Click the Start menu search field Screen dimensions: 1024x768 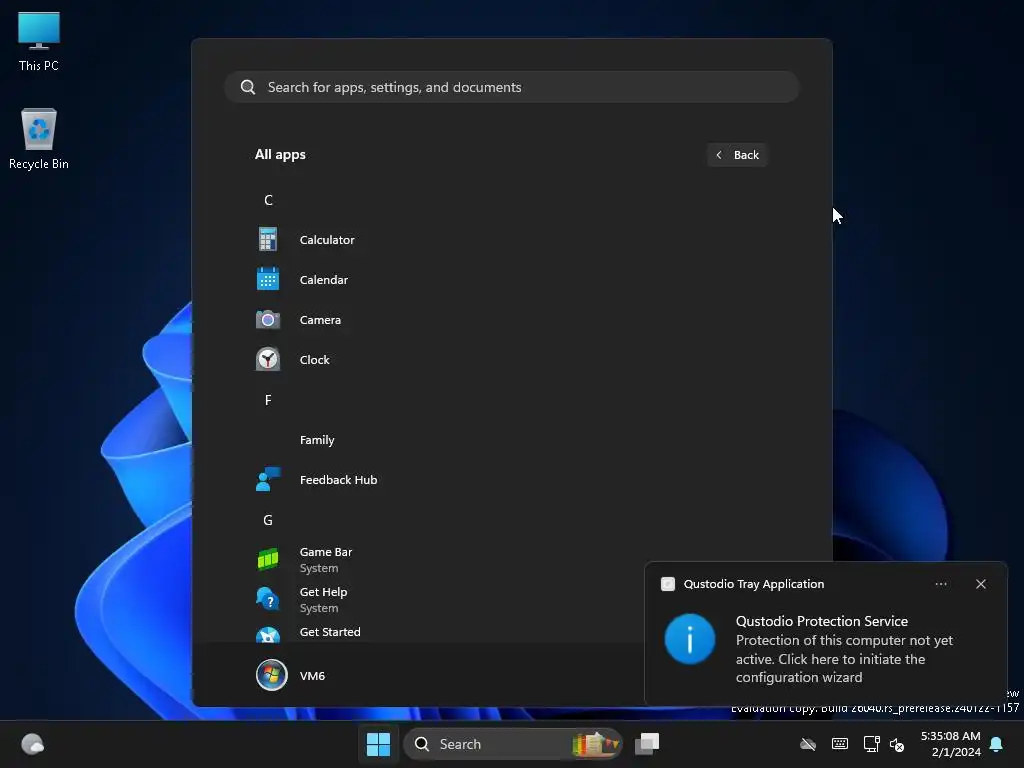pyautogui.click(x=511, y=87)
